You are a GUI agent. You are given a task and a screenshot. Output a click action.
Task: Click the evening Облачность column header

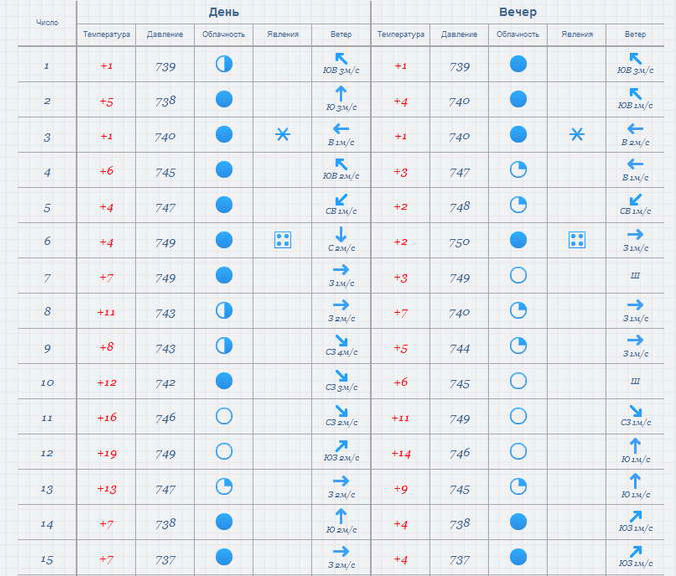coord(517,34)
